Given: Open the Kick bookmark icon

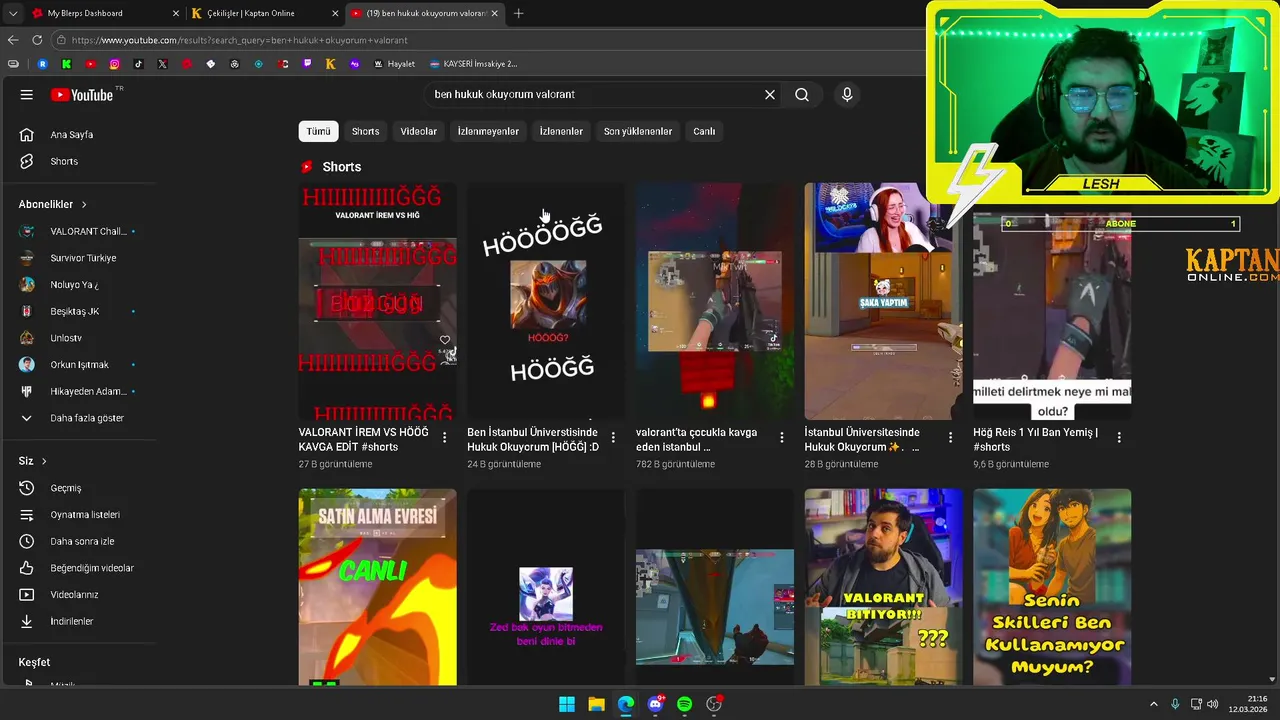Looking at the screenshot, I should tap(66, 64).
